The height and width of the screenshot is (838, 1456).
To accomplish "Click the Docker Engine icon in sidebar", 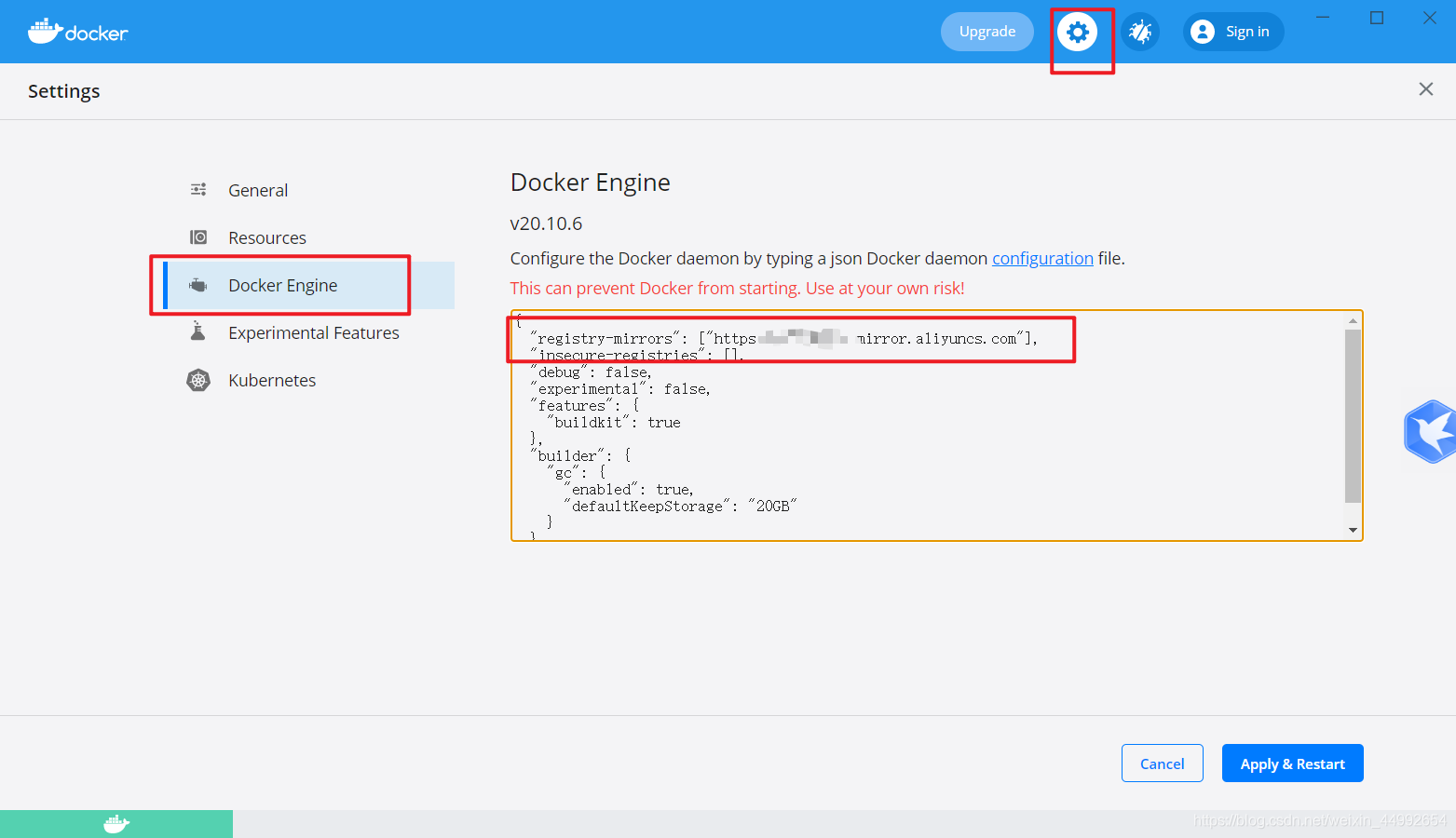I will click(x=198, y=285).
